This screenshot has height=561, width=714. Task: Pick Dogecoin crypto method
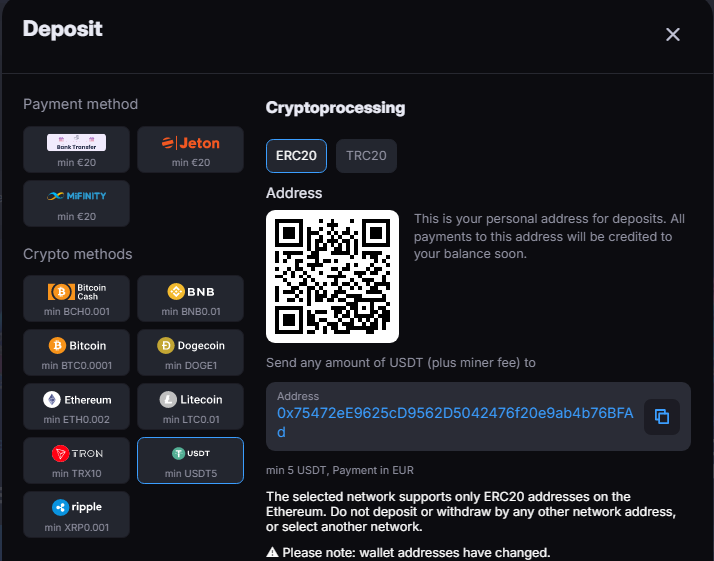(x=190, y=352)
